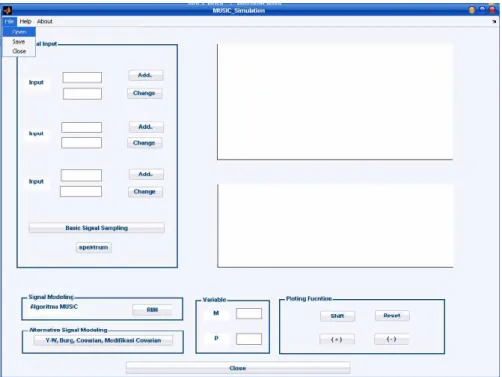Click the Reset button in Ploting Function

[x=392, y=315]
